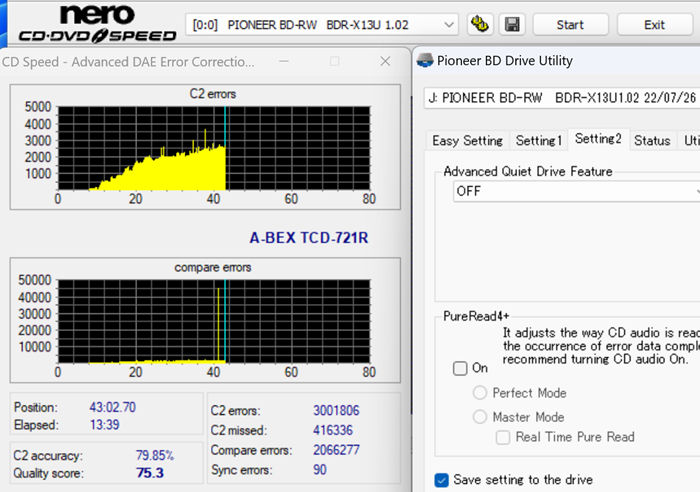700x492 pixels.
Task: Enable the PureRead4+ On checkbox
Action: pos(459,368)
